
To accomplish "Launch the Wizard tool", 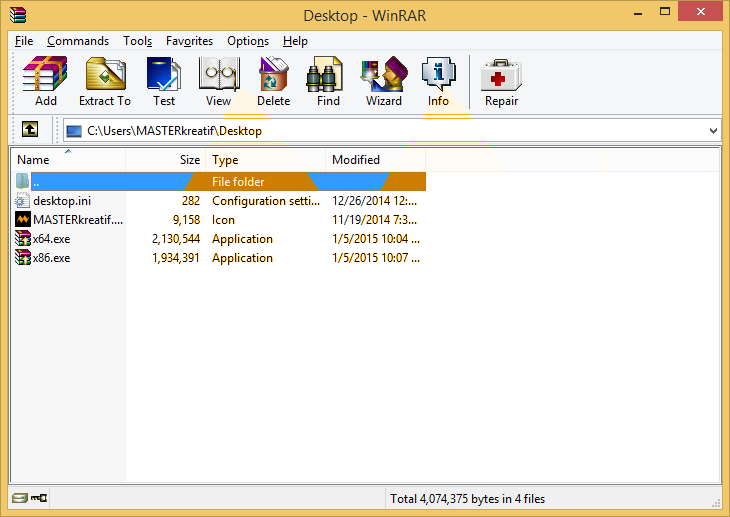I will [x=384, y=81].
